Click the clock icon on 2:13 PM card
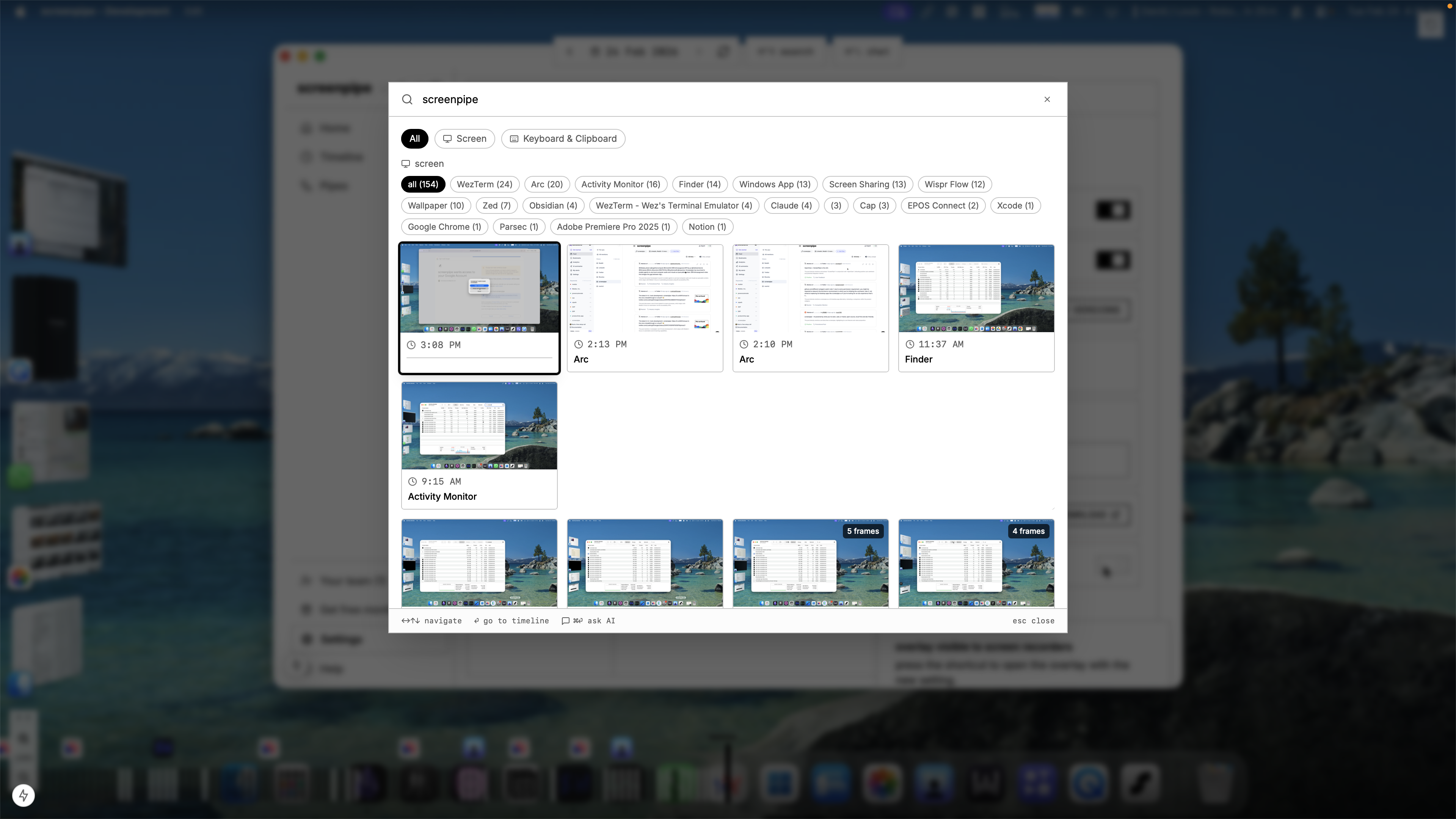1456x819 pixels. pyautogui.click(x=578, y=344)
